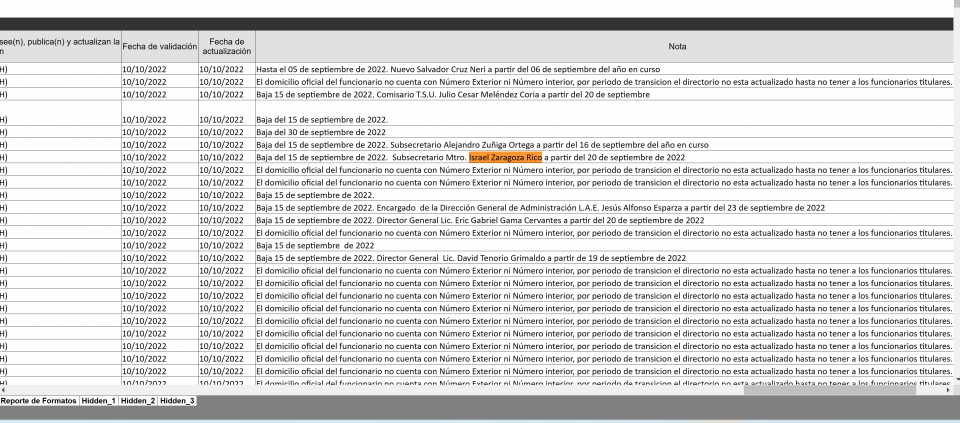Select the 'Baja del 30 de septiembre' note cell
The image size is (960, 423).
point(607,132)
